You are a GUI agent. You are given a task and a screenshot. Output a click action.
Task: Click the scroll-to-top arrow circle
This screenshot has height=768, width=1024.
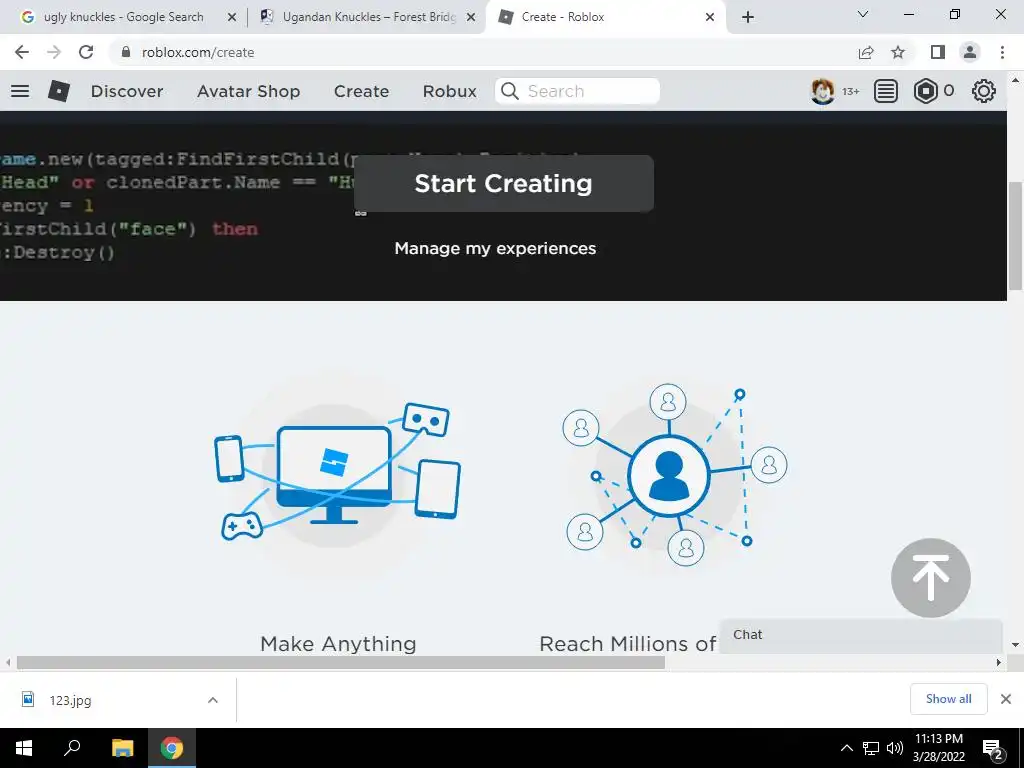point(931,577)
